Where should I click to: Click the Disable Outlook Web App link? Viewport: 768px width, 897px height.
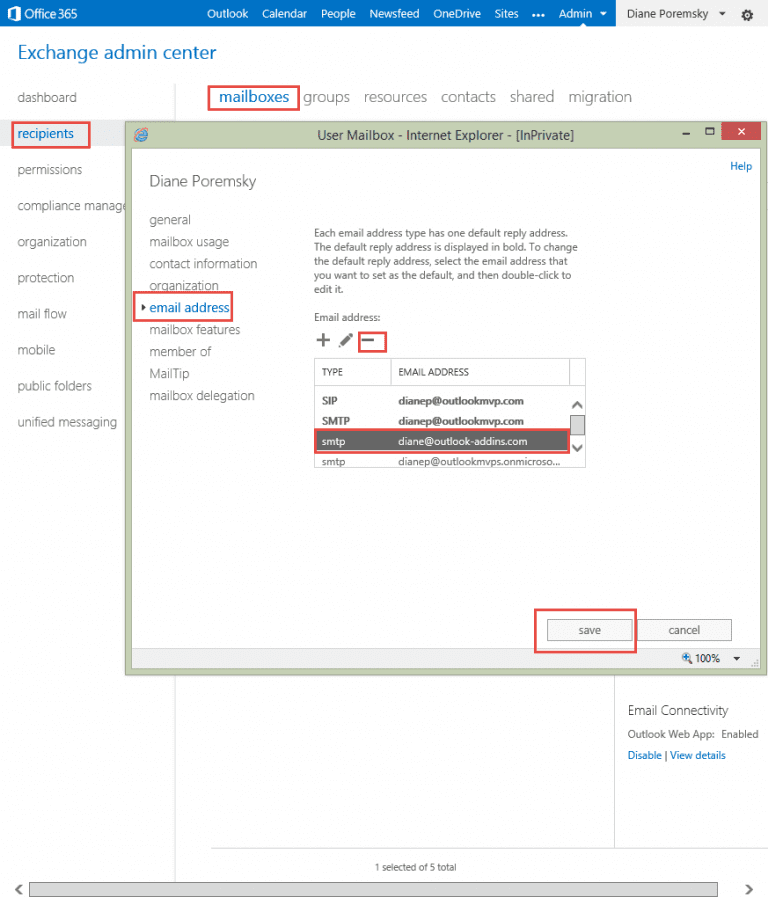click(644, 756)
